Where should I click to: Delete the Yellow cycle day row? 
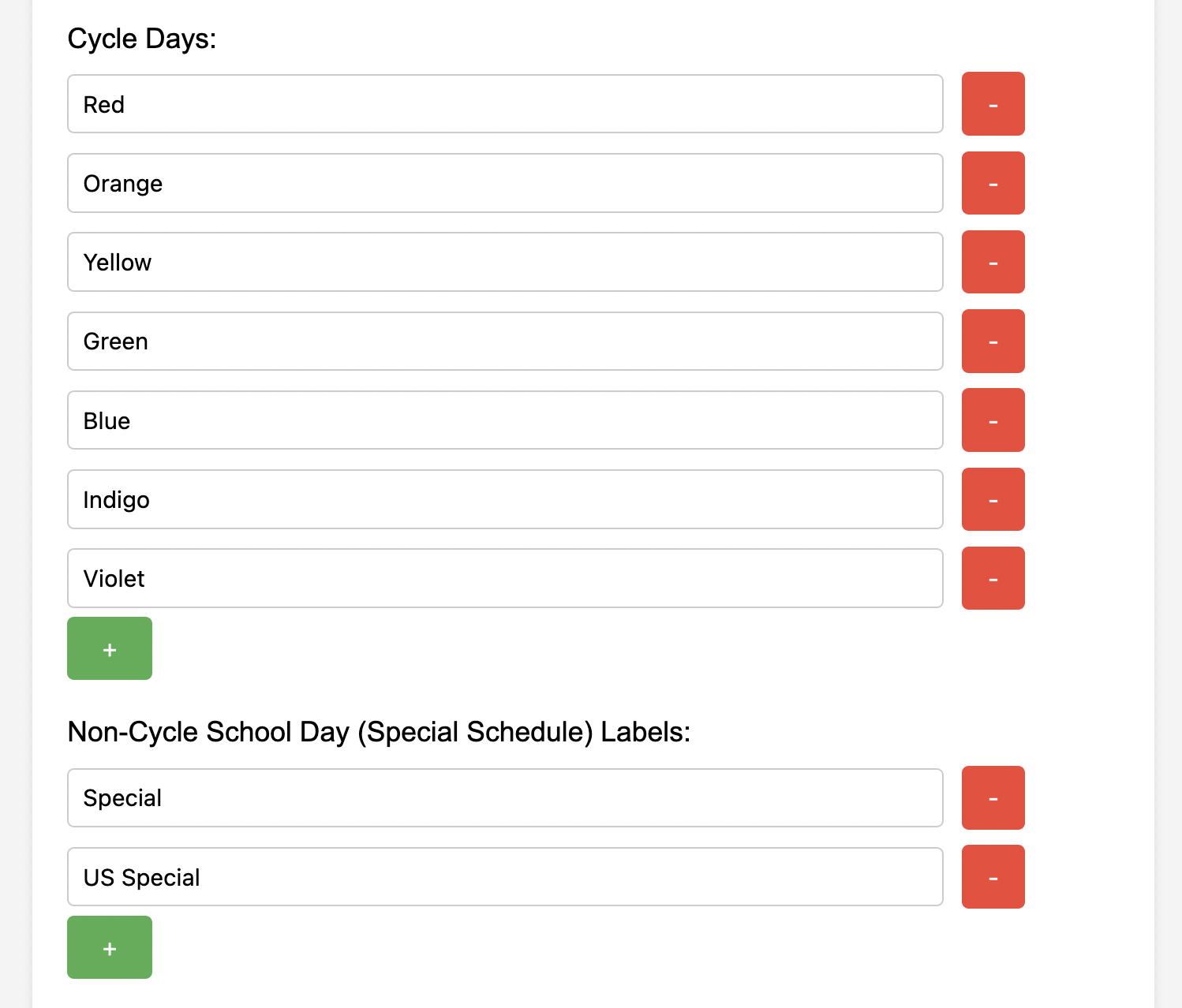point(993,262)
